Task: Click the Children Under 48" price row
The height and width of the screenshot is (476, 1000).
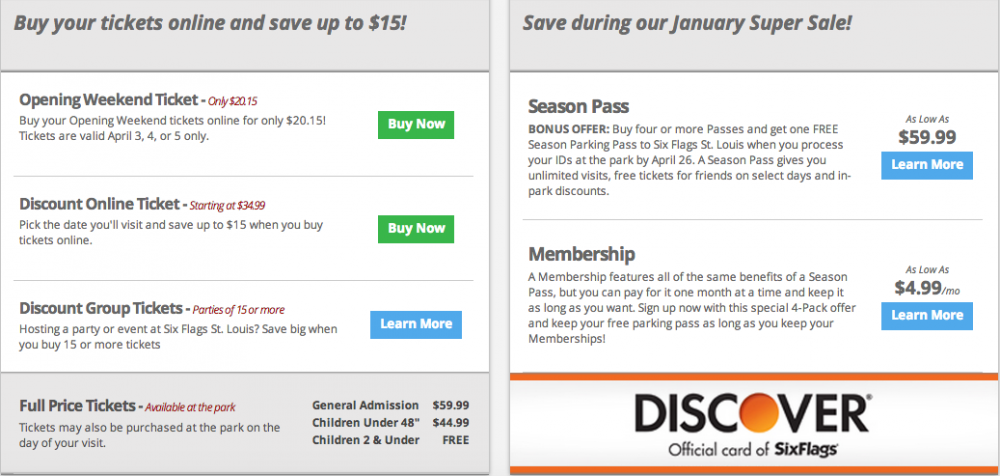Action: [390, 422]
